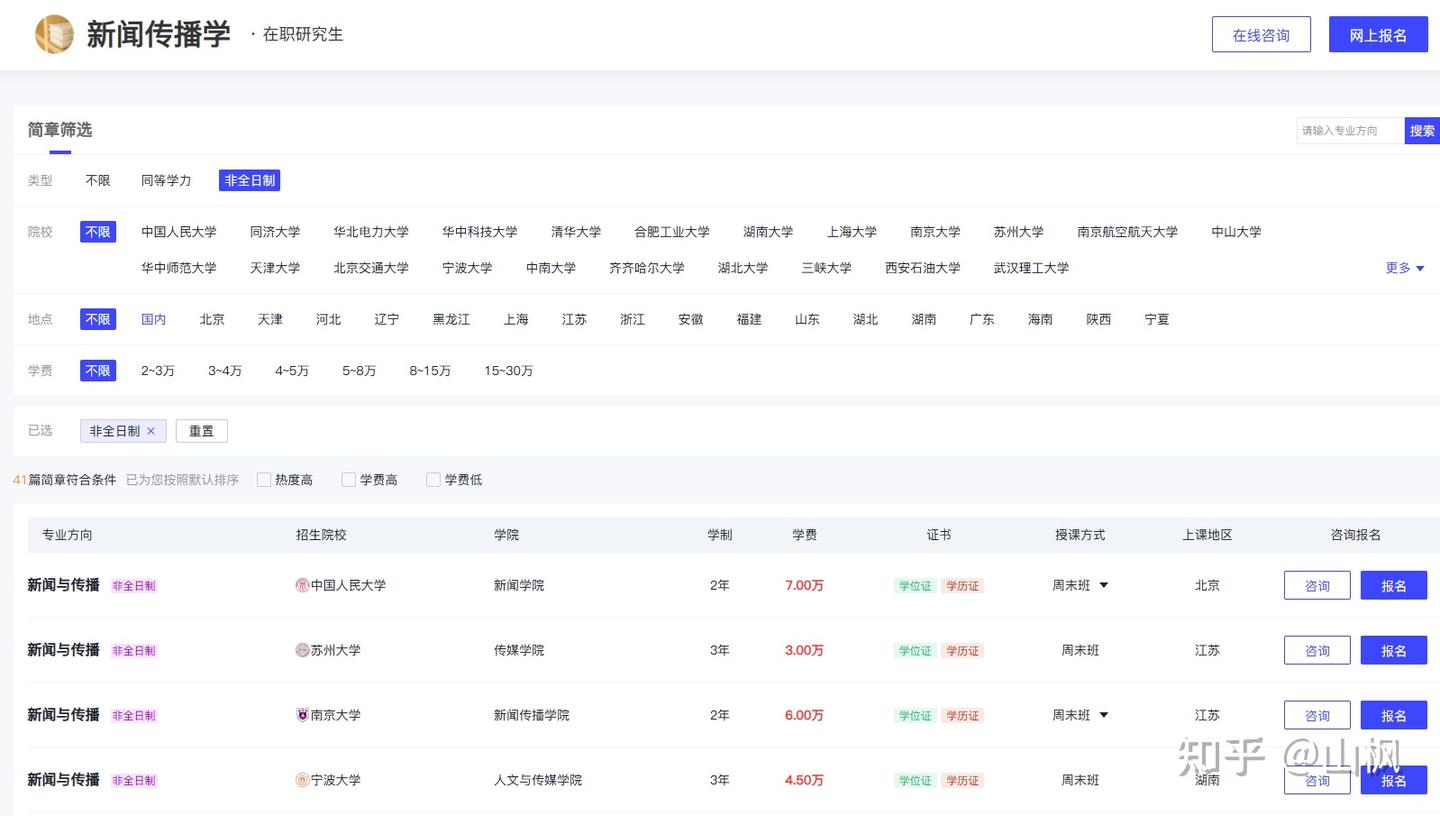
Task: Select 同等学力 type filter
Action: coord(166,181)
